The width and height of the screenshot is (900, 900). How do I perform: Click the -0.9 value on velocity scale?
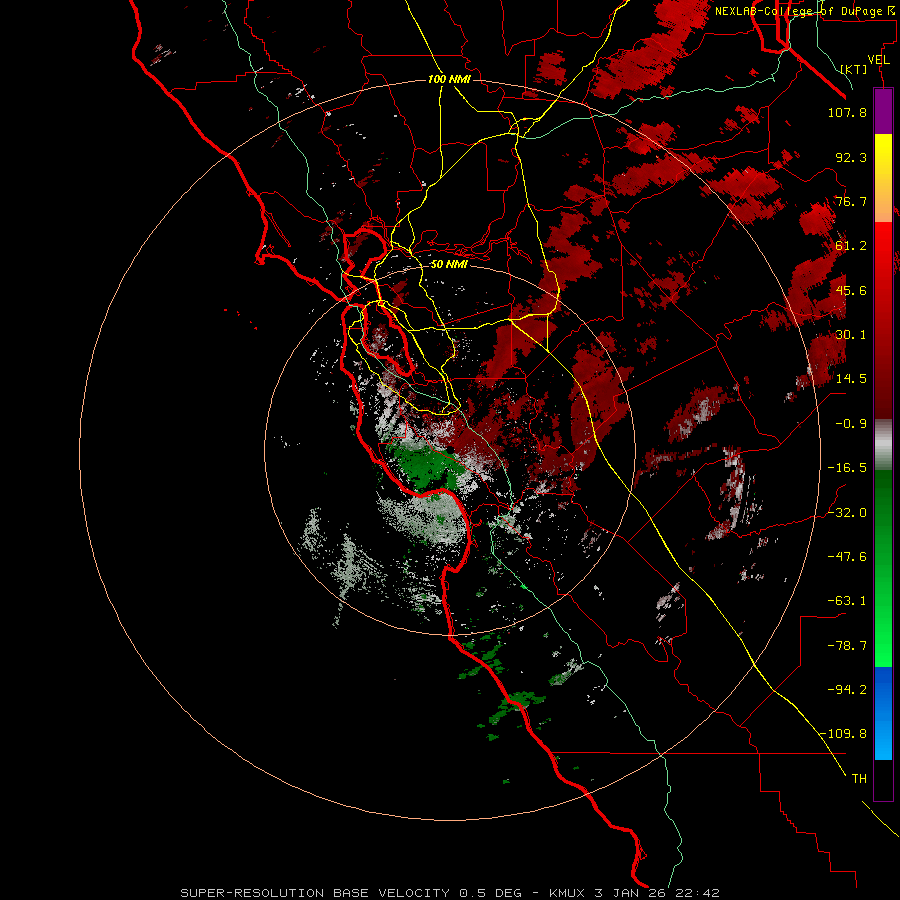click(x=851, y=424)
